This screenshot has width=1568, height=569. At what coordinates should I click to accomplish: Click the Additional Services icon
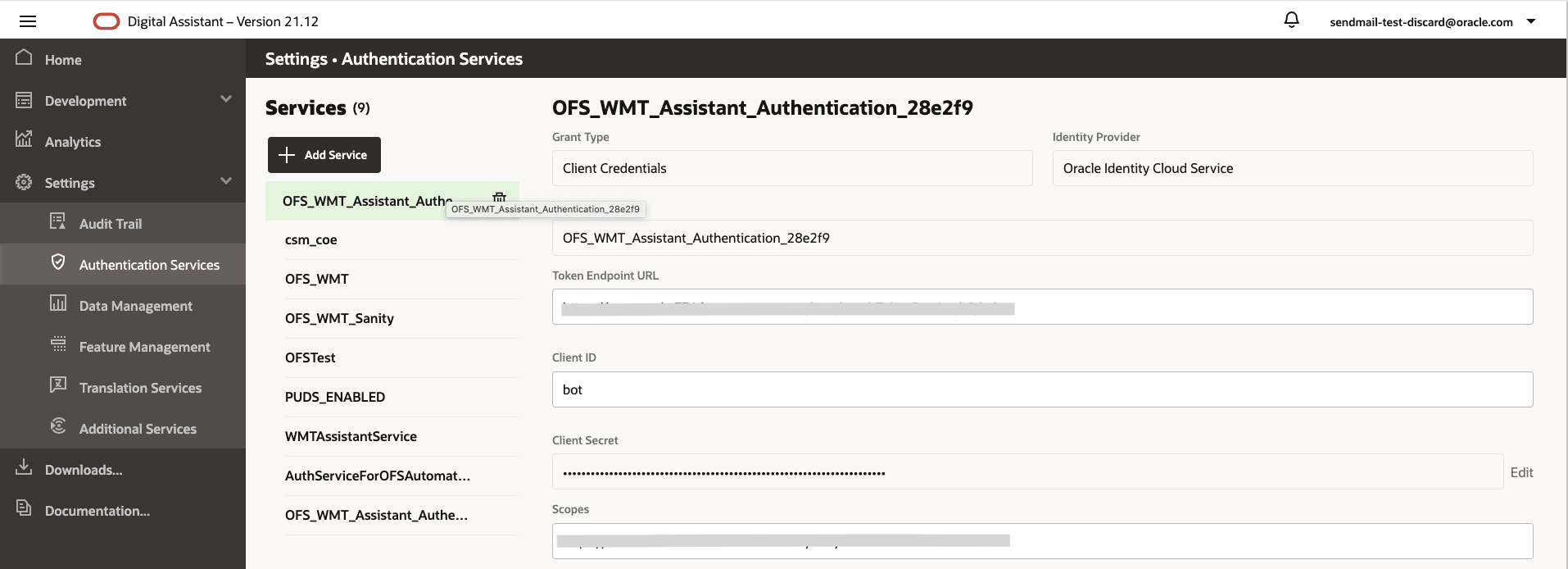[58, 426]
